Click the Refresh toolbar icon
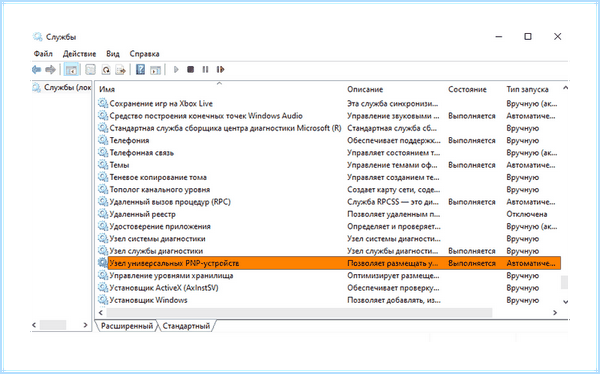The image size is (600, 374). 106,70
